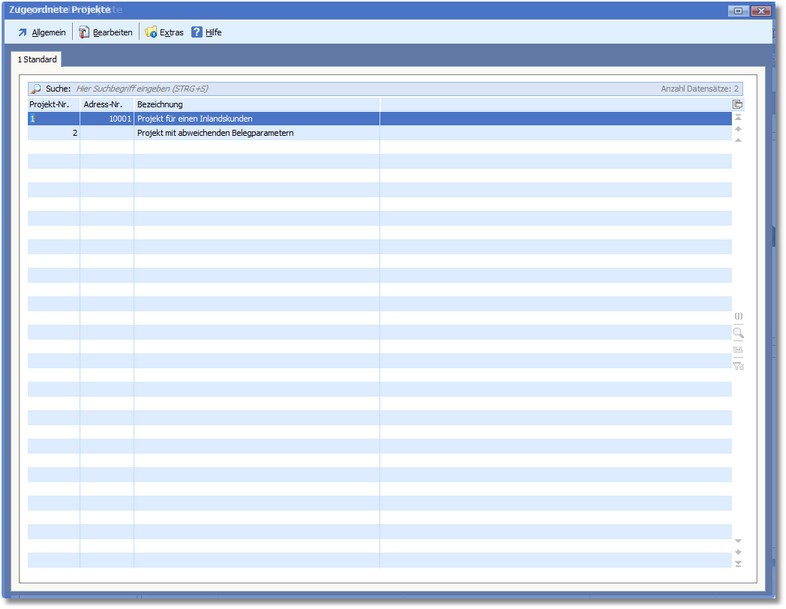The height and width of the screenshot is (609, 786).
Task: Click the magnifier icon beside Suche
Action: click(x=36, y=89)
